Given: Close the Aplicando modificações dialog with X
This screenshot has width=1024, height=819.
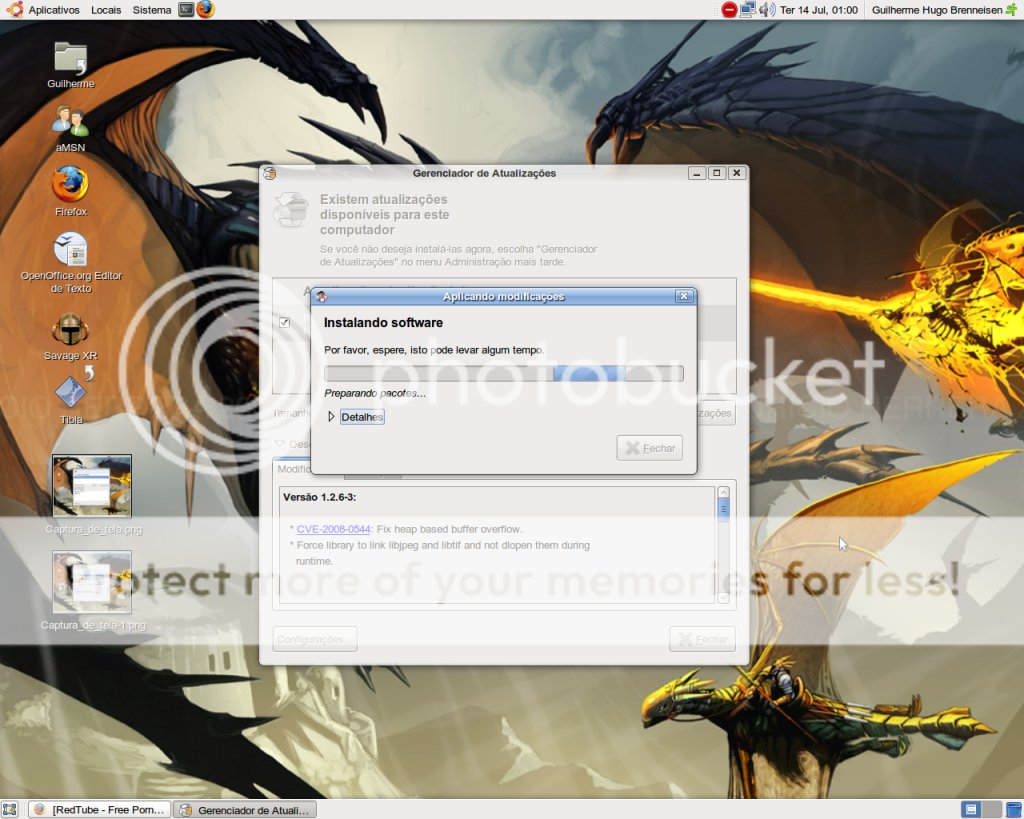Looking at the screenshot, I should coord(684,297).
